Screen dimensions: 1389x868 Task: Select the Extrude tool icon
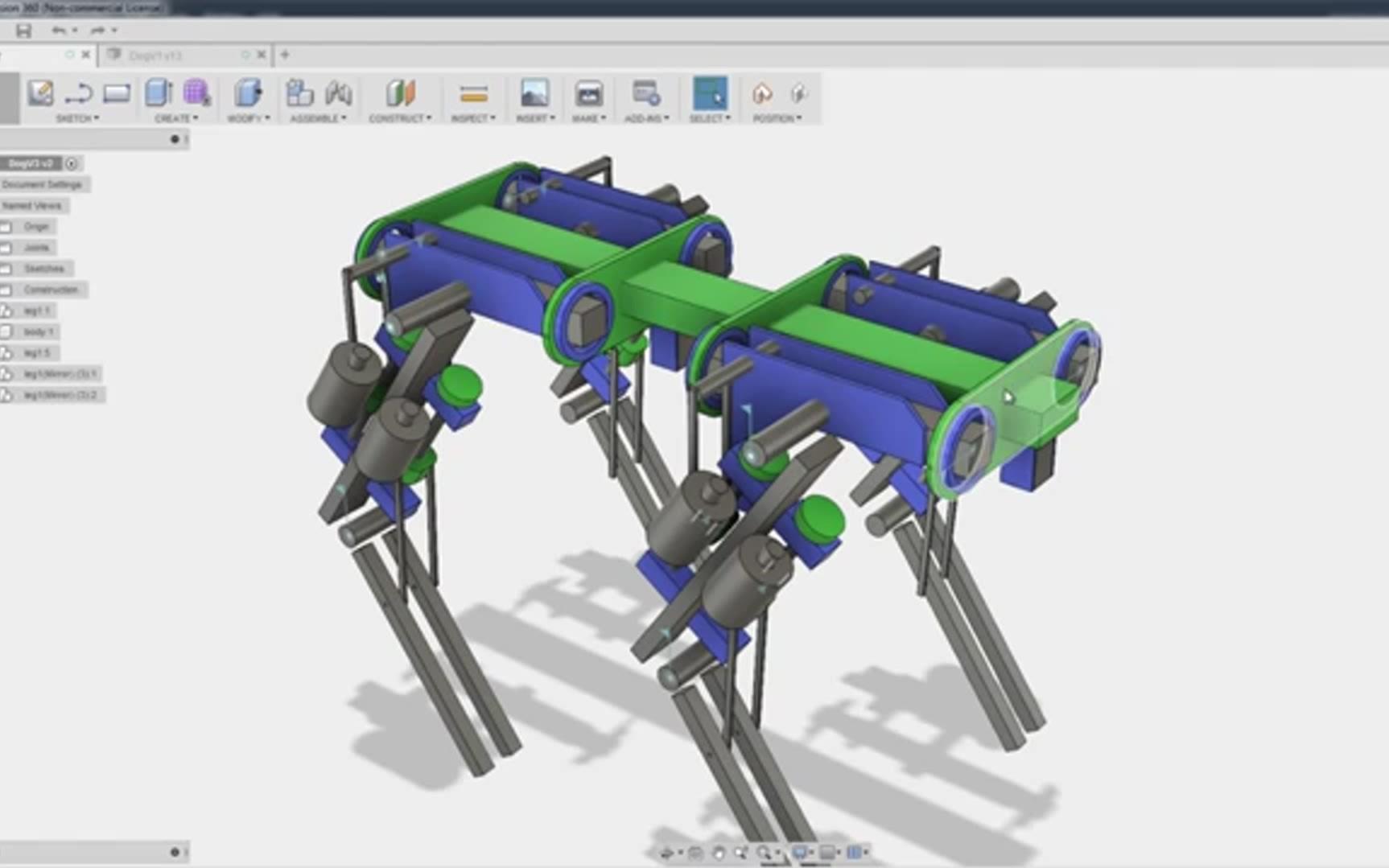[159, 93]
